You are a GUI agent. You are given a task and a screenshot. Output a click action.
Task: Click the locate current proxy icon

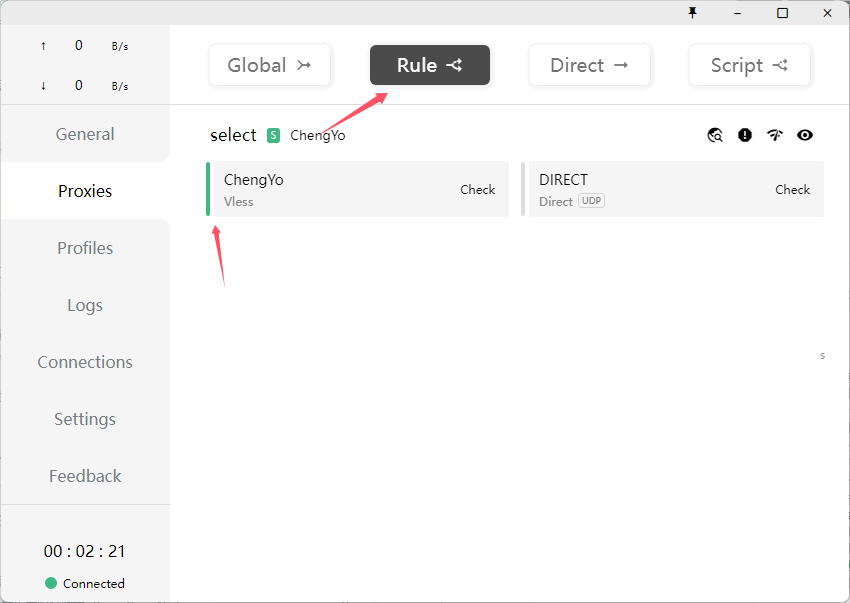click(x=715, y=135)
